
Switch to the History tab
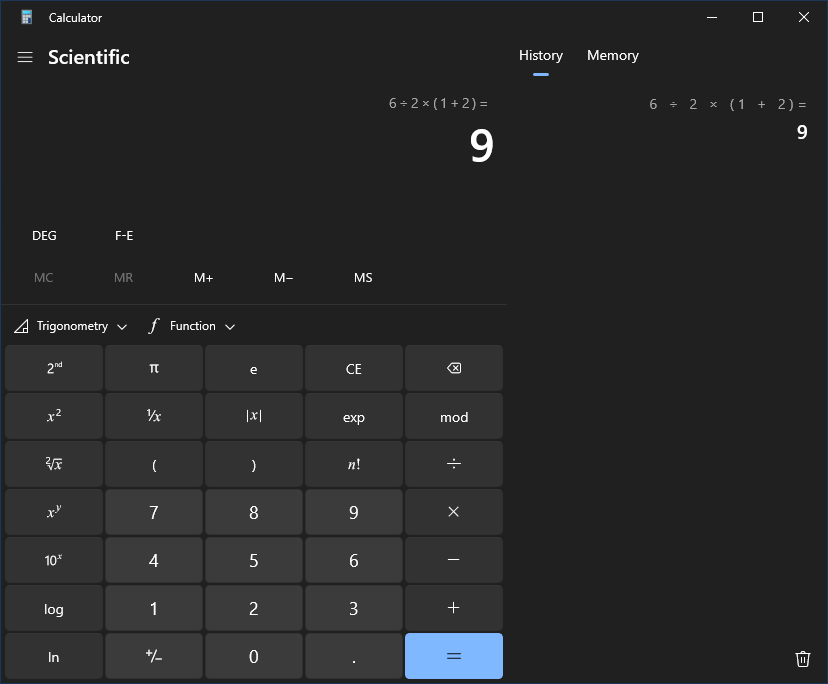(541, 56)
